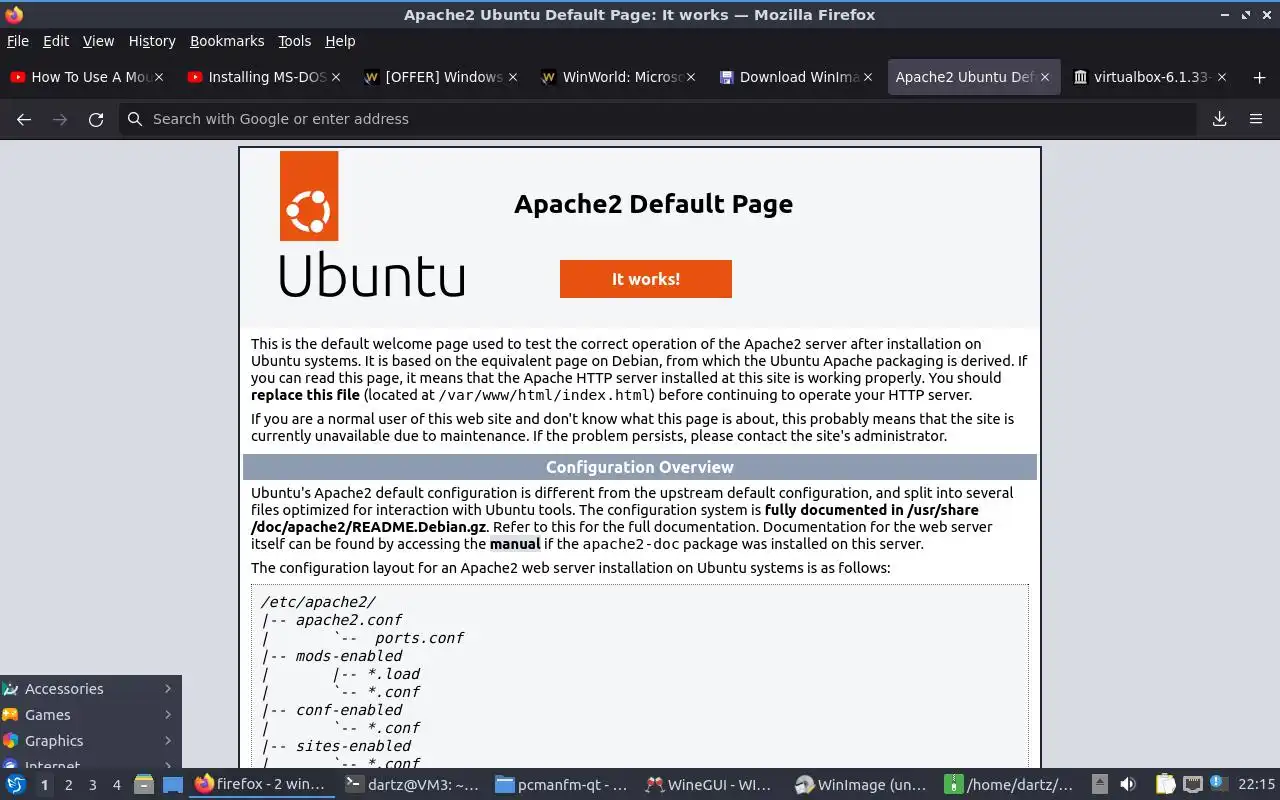Go back one page in Firefox

[24, 119]
